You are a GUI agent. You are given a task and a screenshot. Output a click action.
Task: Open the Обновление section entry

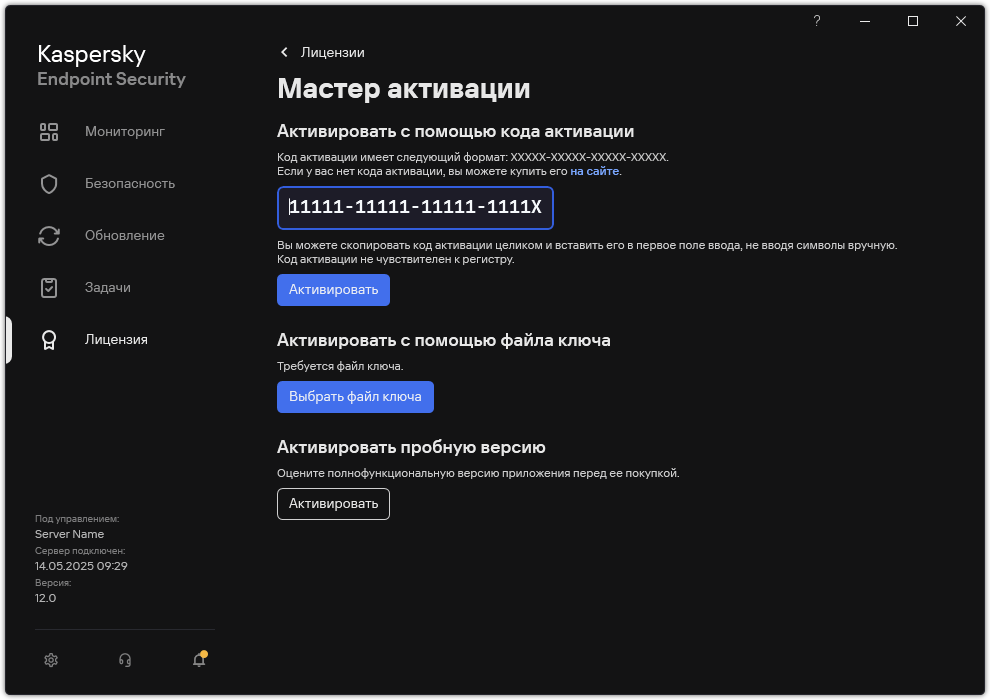point(123,235)
